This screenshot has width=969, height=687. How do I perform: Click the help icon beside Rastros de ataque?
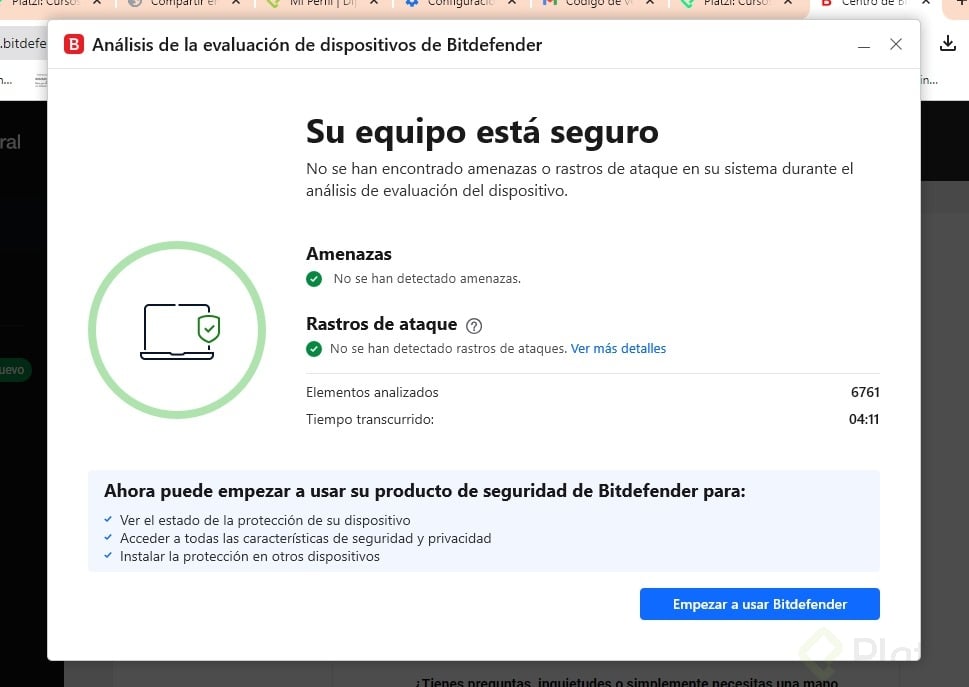pos(474,325)
